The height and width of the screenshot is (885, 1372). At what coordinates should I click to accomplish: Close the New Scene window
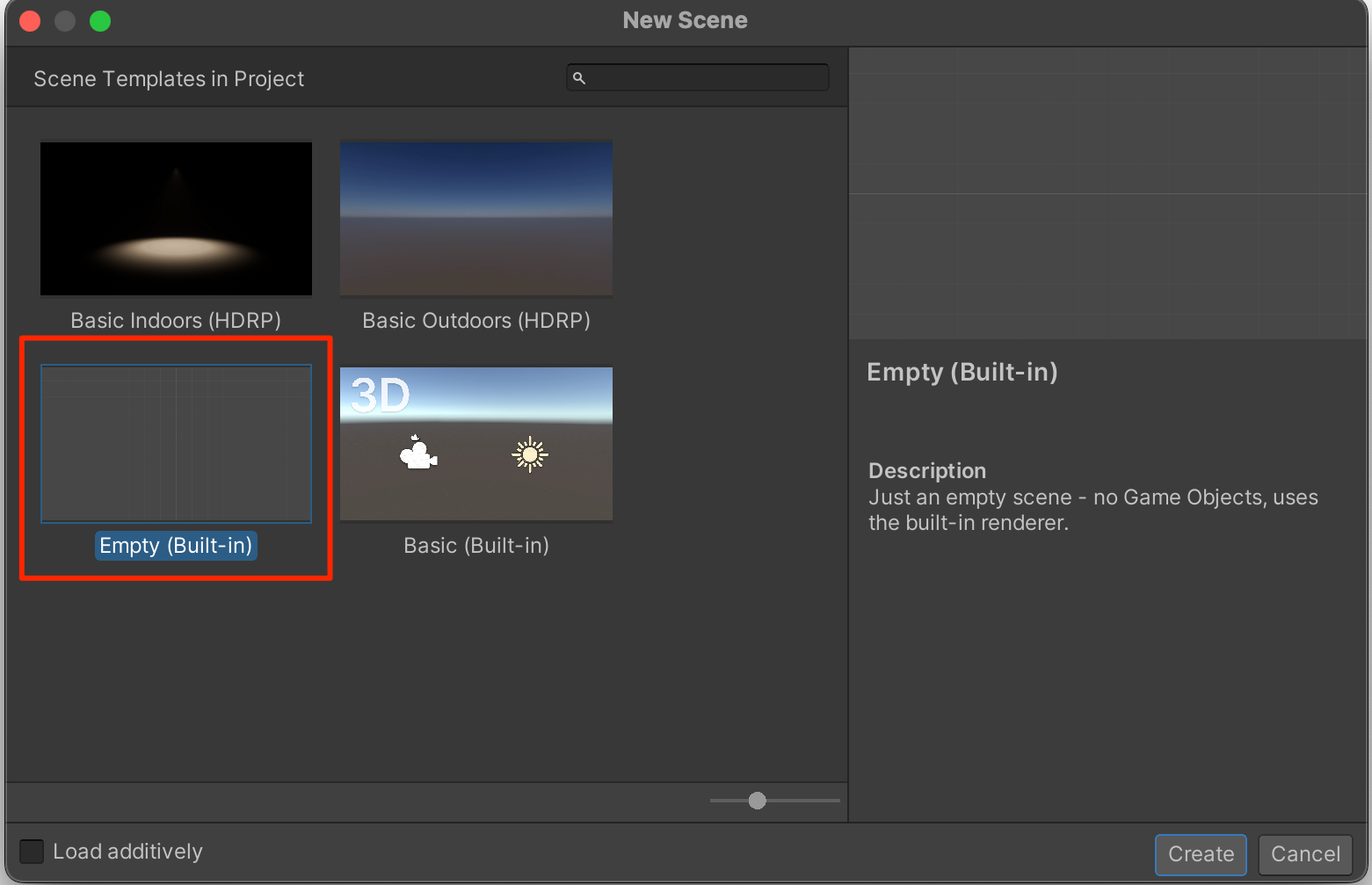click(31, 21)
